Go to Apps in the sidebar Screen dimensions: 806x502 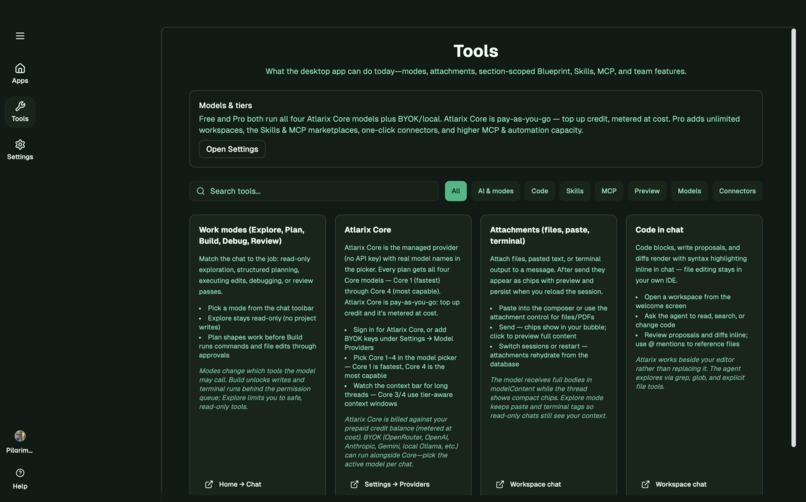pos(20,73)
